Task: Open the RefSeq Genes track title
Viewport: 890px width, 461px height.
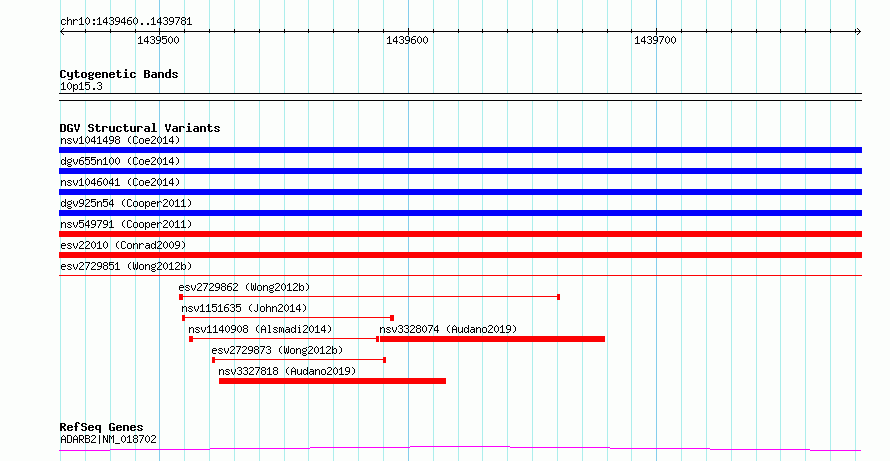Action: click(x=101, y=427)
